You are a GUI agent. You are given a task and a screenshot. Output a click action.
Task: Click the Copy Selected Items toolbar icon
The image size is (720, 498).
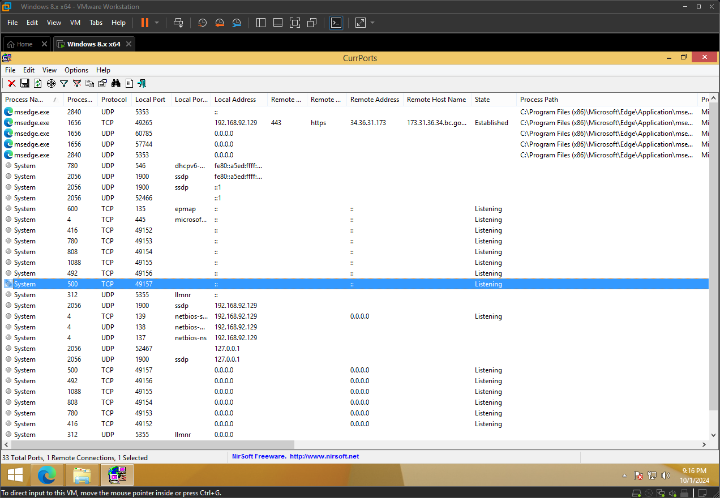(x=90, y=84)
